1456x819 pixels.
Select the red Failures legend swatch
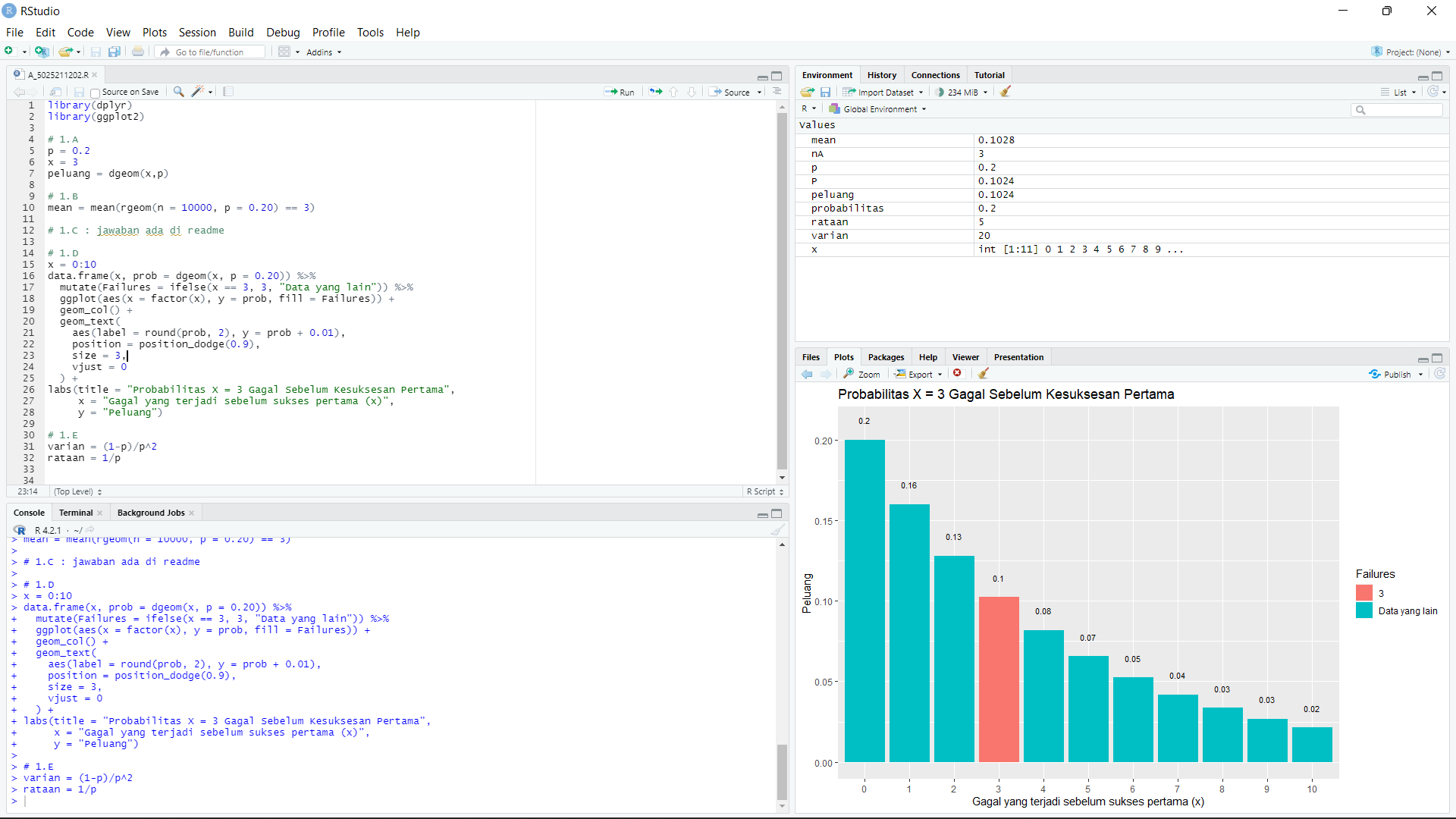pos(1363,592)
